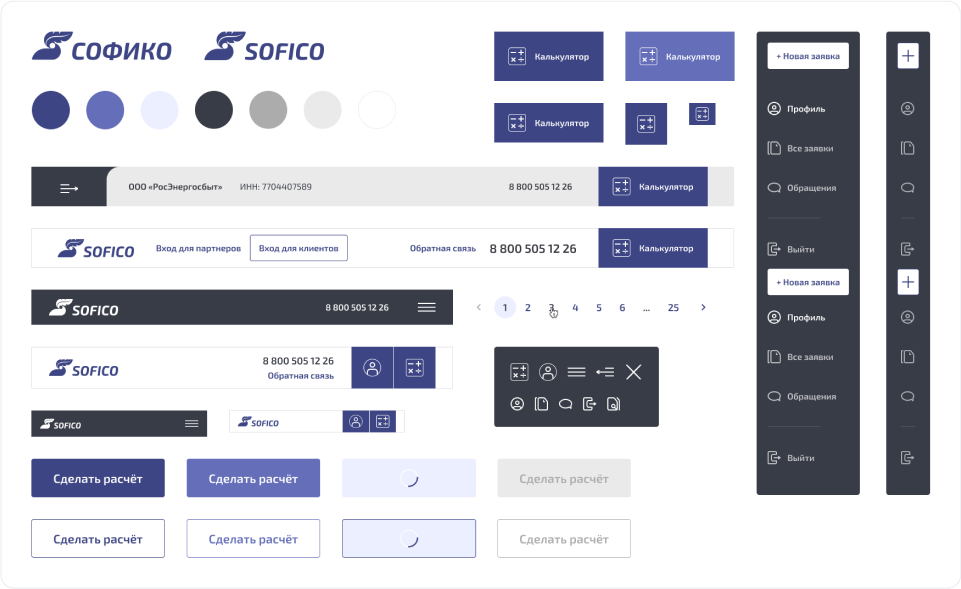Screen dimensions: 961x589
Task: Click the expand-menu arrow icon beside ООО «РосЭнергосбыт»
Action: coord(69,187)
